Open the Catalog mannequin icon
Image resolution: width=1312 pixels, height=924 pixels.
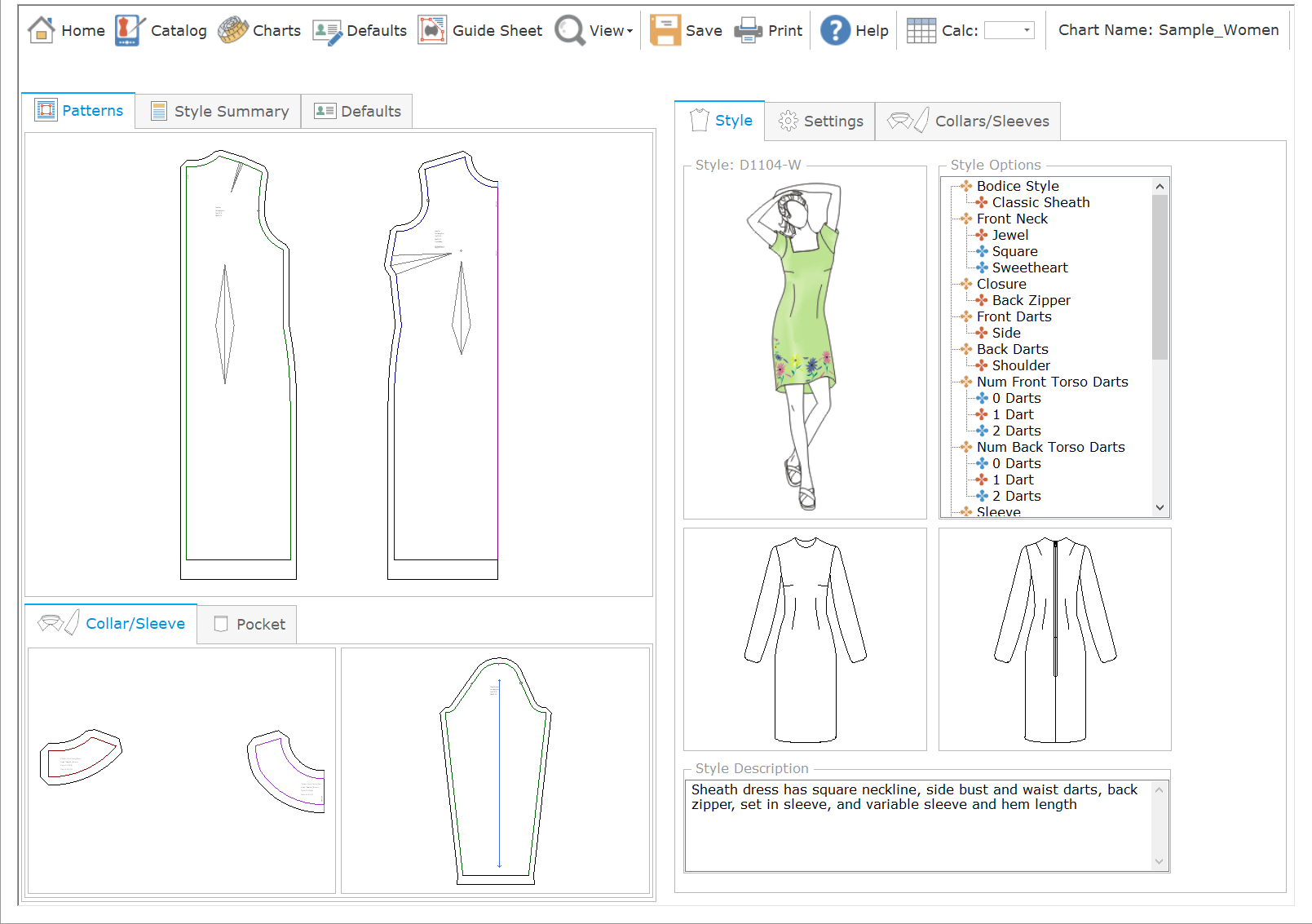click(x=129, y=30)
